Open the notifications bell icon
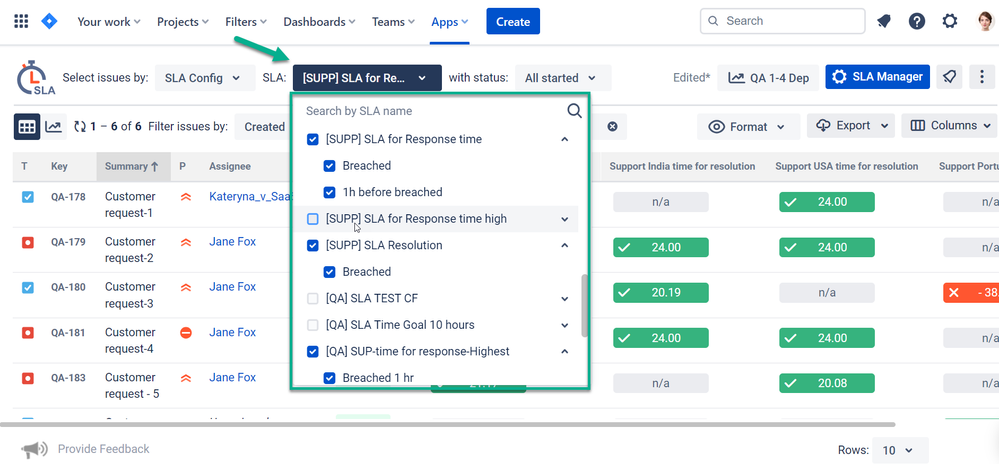The image size is (999, 464). click(x=884, y=22)
